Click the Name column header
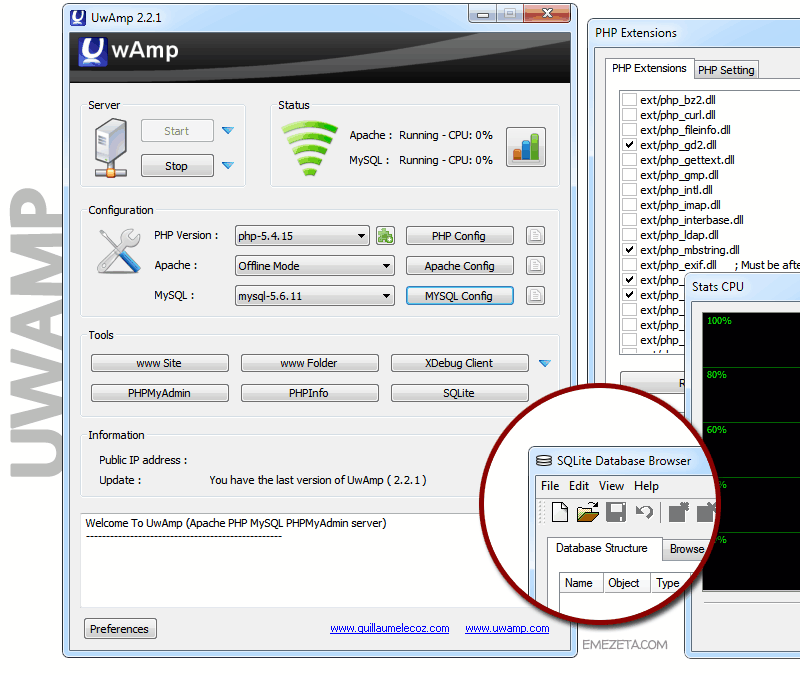The image size is (800, 675). pyautogui.click(x=579, y=583)
